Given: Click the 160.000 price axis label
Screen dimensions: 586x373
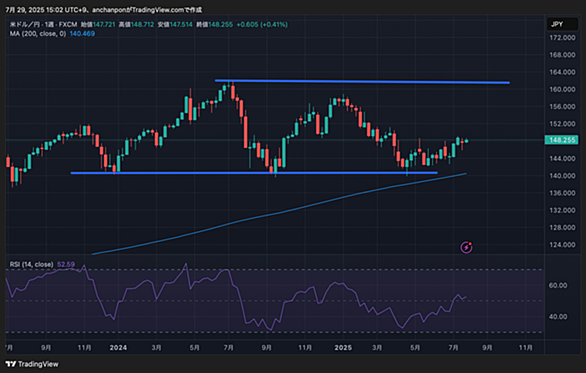Looking at the screenshot, I should point(562,89).
